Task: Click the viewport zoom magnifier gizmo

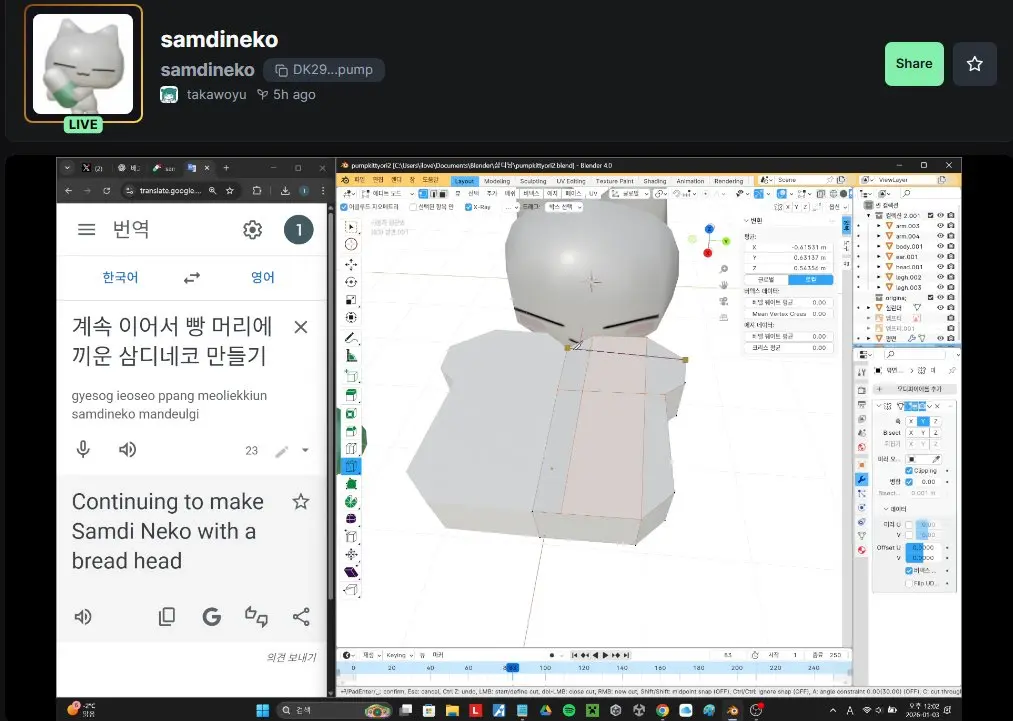Action: pos(724,269)
